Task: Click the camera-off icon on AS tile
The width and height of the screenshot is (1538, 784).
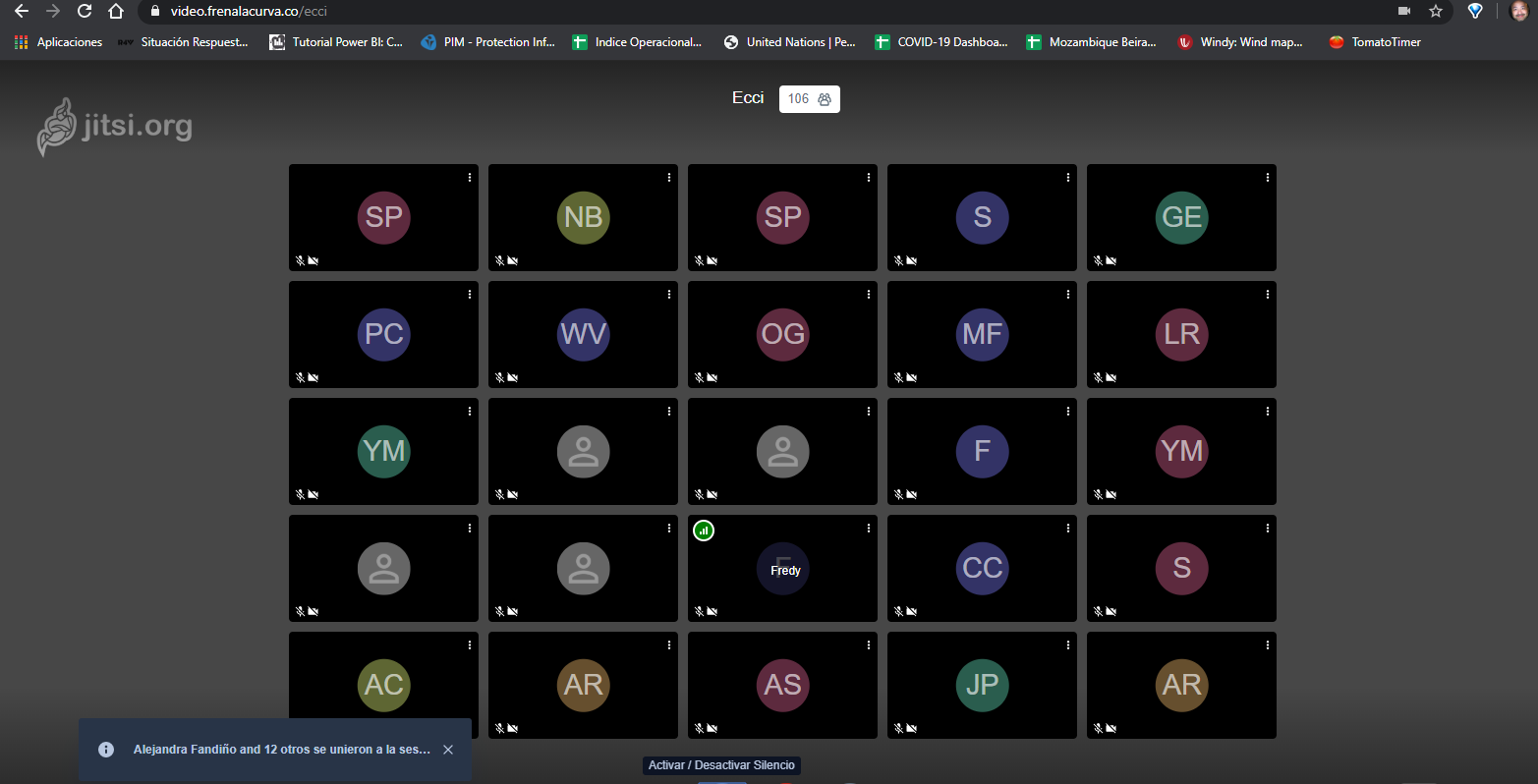Action: 712,729
